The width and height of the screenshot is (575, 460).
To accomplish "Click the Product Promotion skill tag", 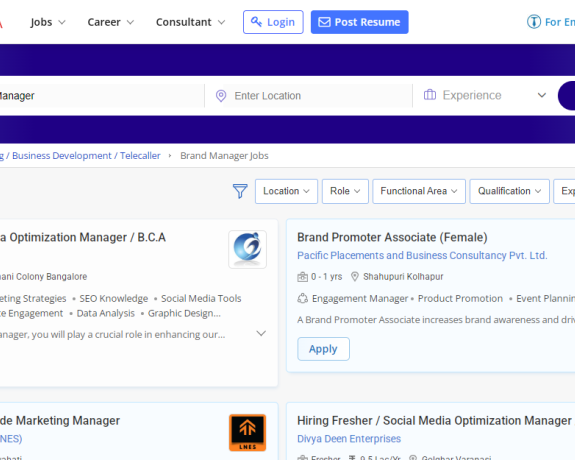I will (x=460, y=299).
